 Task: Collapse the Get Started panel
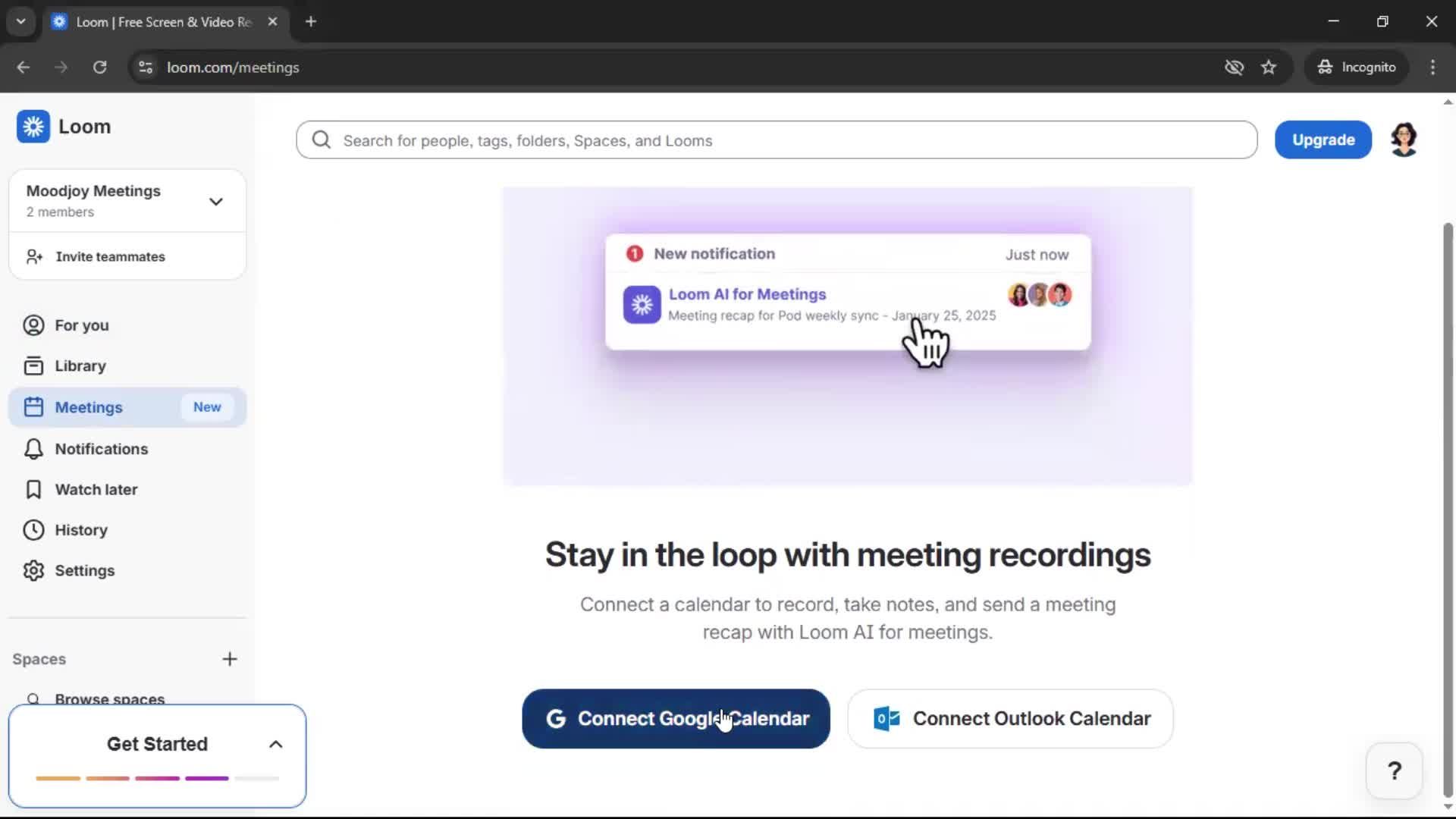pyautogui.click(x=275, y=744)
